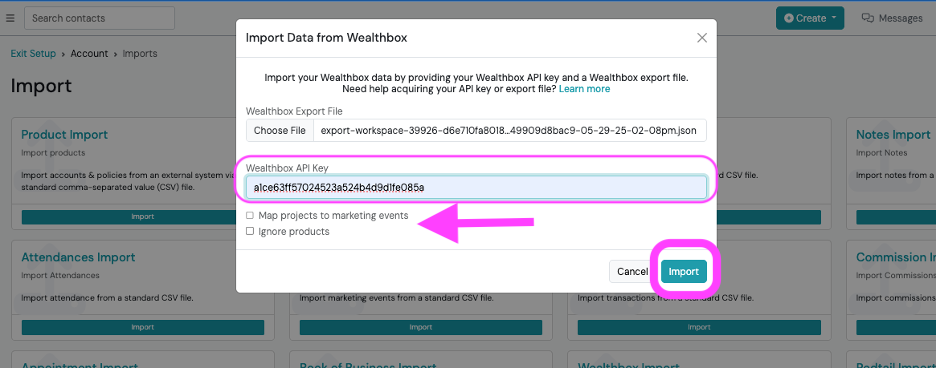Enable Map projects to marketing events
This screenshot has height=368, width=936.
250,216
